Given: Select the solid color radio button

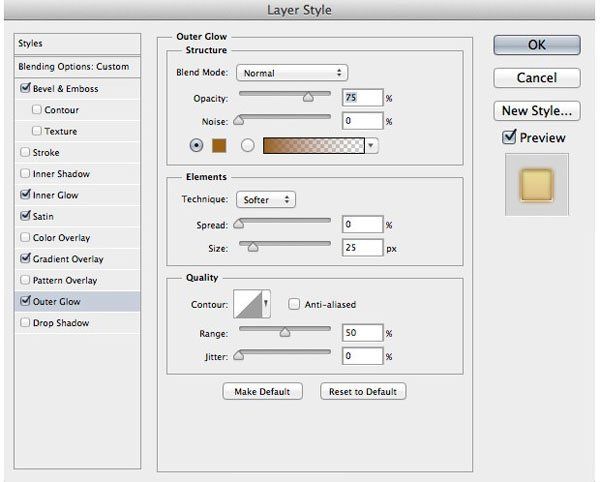Looking at the screenshot, I should 196,145.
